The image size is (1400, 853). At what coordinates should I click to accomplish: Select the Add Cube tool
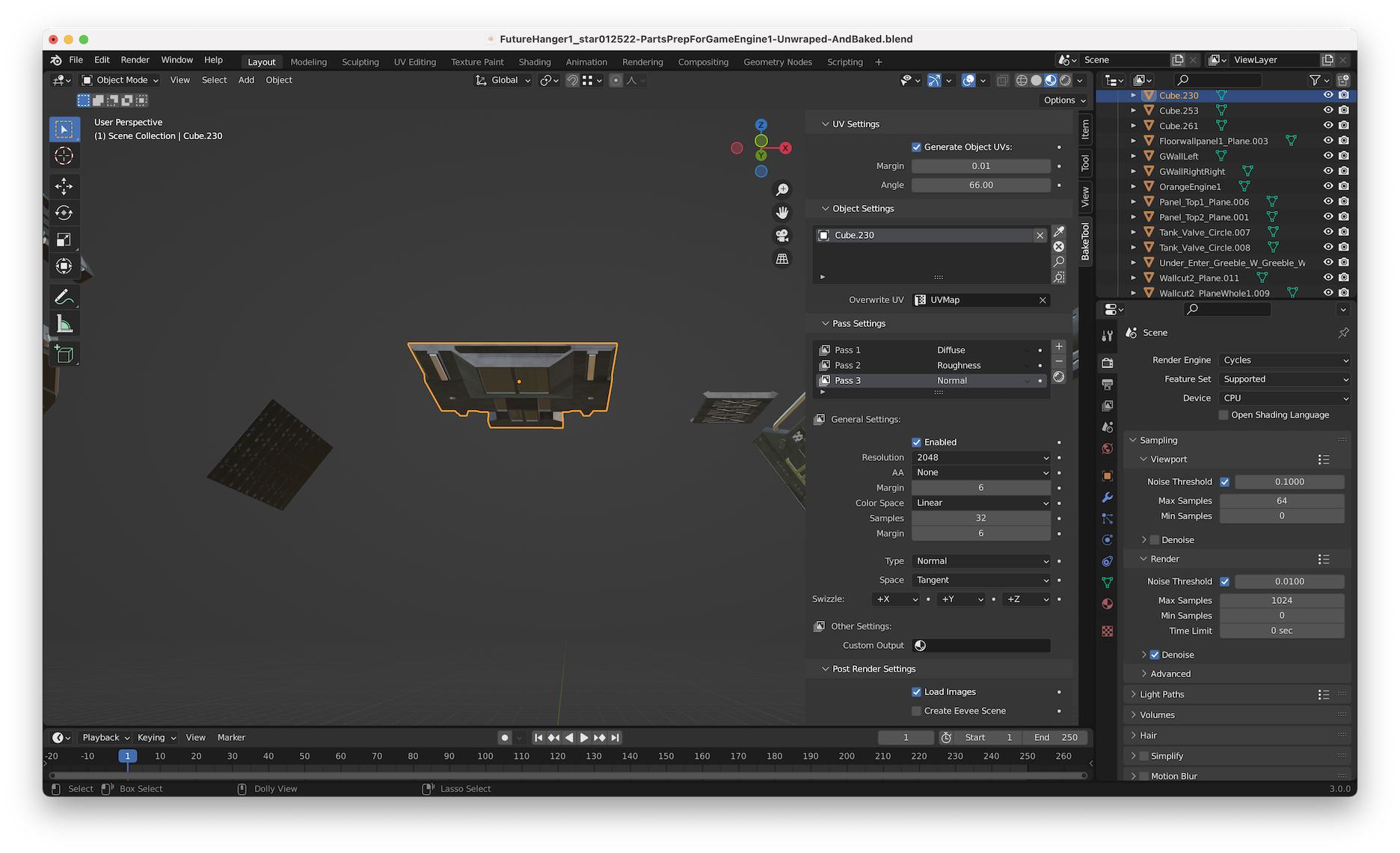[64, 354]
